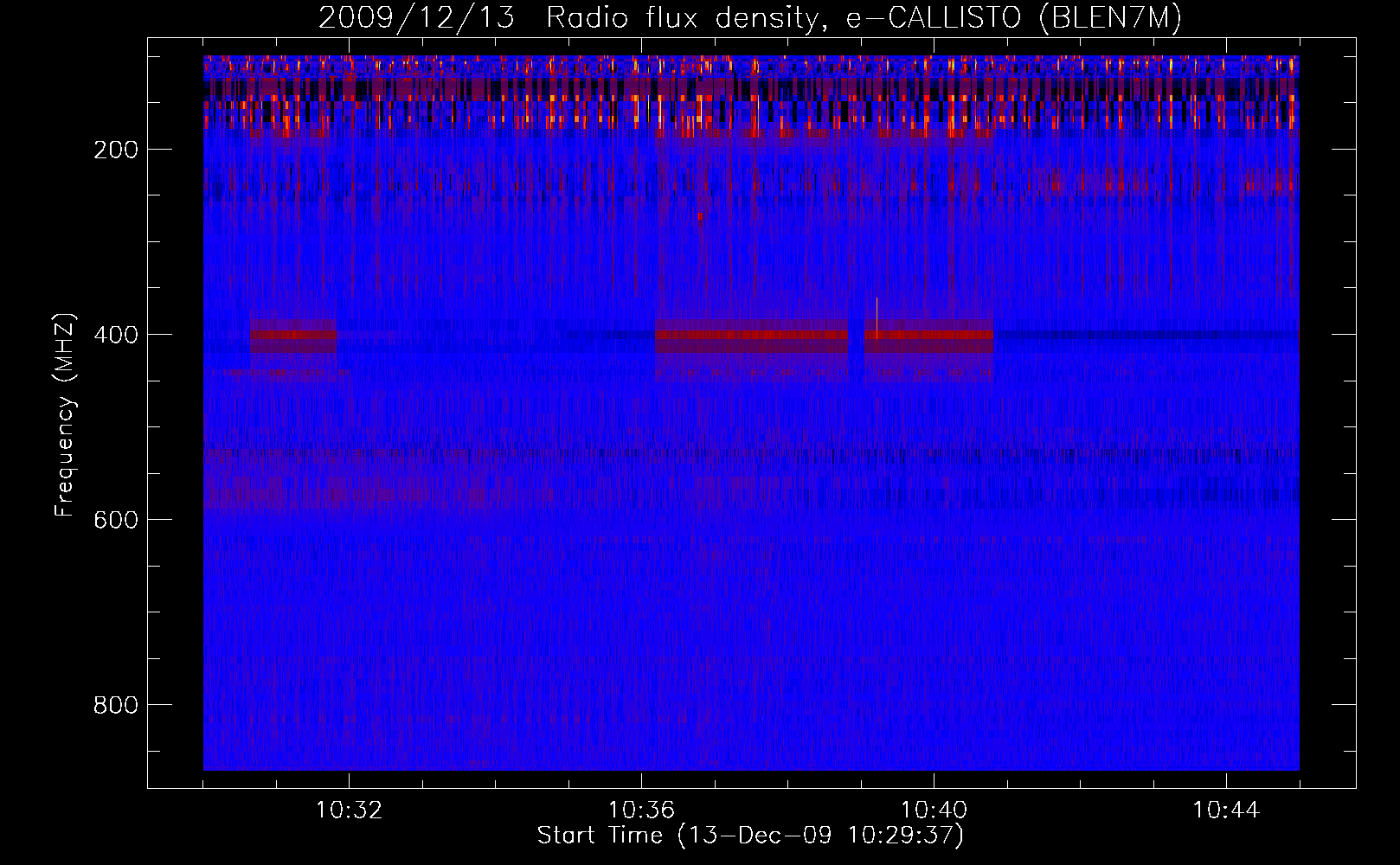Click the 10:36 time tick label
Screen dimensions: 1400x865
(x=641, y=810)
